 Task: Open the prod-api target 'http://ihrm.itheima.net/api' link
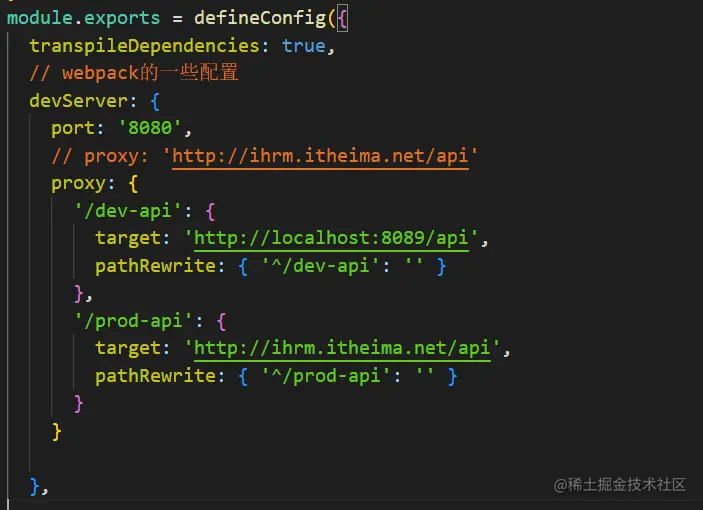click(x=342, y=349)
